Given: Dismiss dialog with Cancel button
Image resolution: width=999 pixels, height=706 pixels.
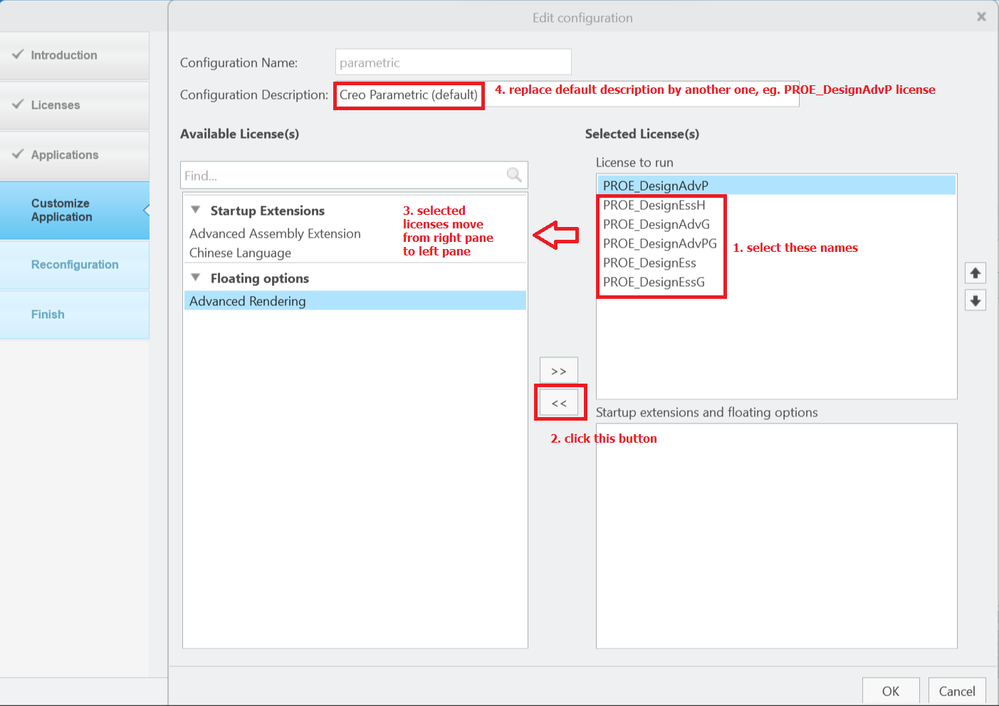Looking at the screenshot, I should tap(957, 691).
